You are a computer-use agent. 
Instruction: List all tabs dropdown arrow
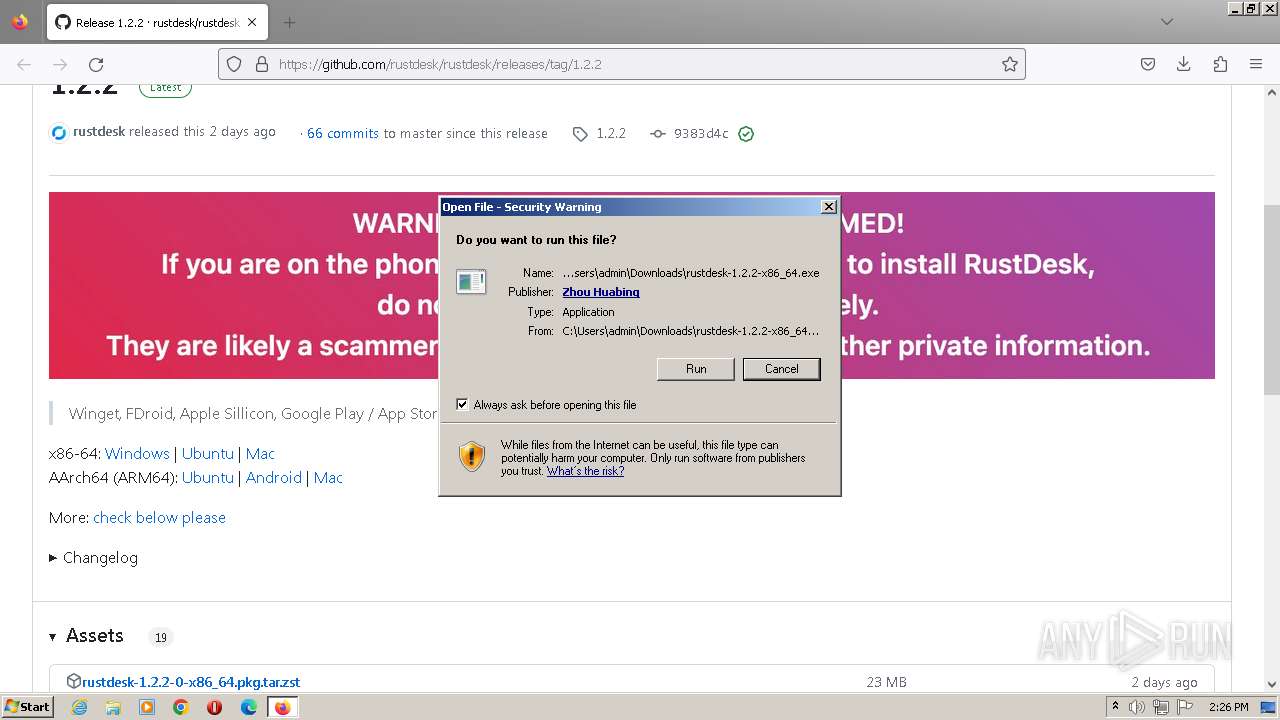pyautogui.click(x=1167, y=22)
